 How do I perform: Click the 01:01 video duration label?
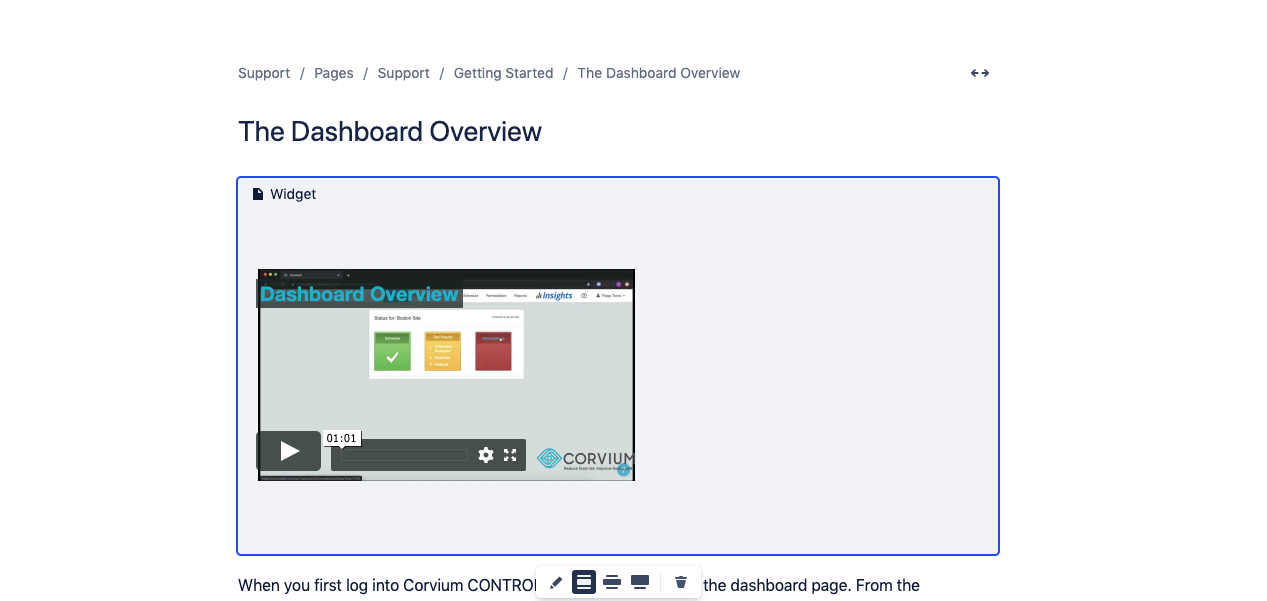(341, 438)
